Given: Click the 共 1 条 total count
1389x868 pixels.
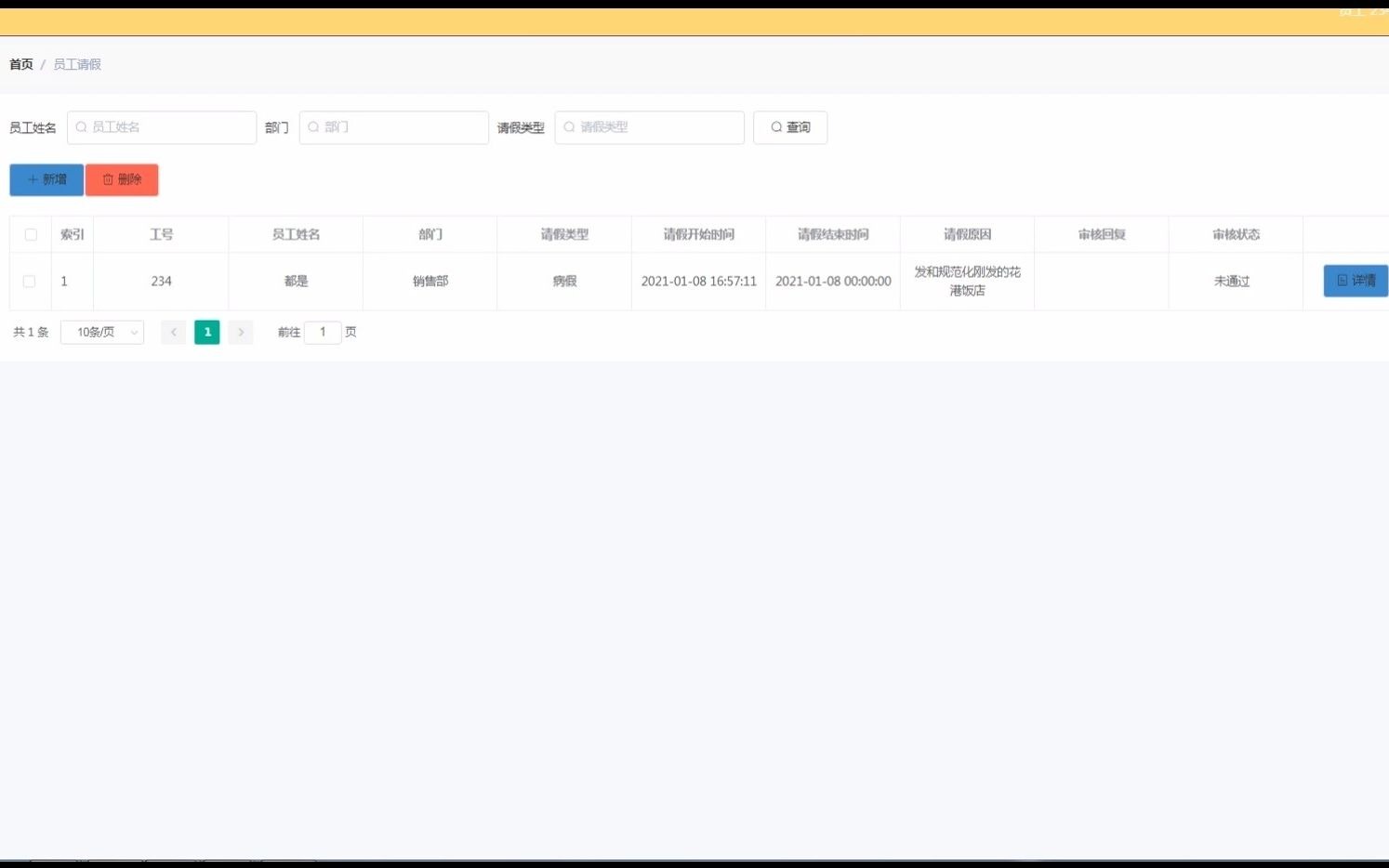Looking at the screenshot, I should coord(31,332).
